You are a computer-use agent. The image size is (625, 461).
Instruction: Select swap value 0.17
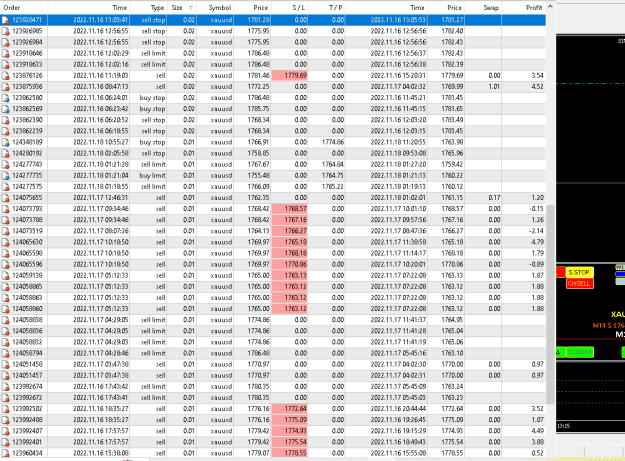click(x=494, y=198)
